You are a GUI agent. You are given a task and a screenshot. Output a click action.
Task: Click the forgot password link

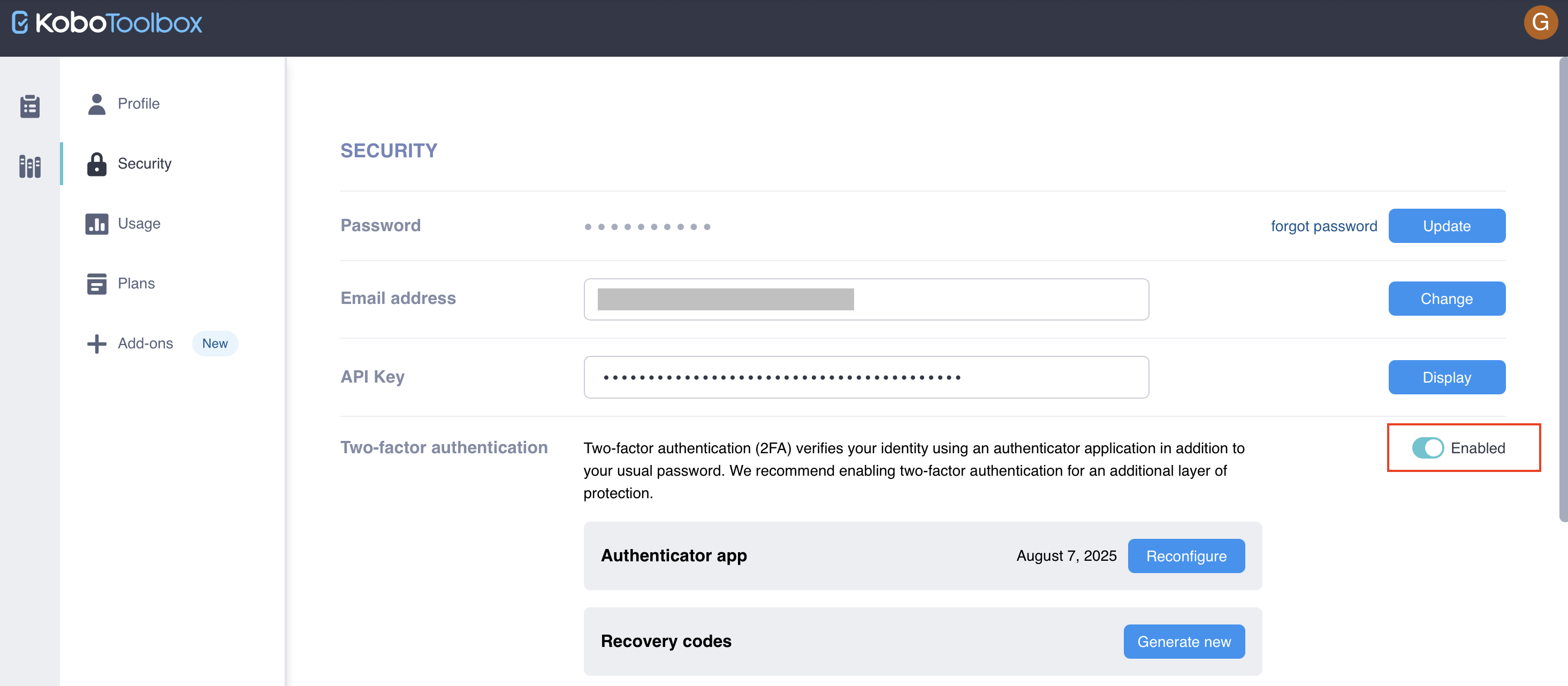coord(1323,226)
